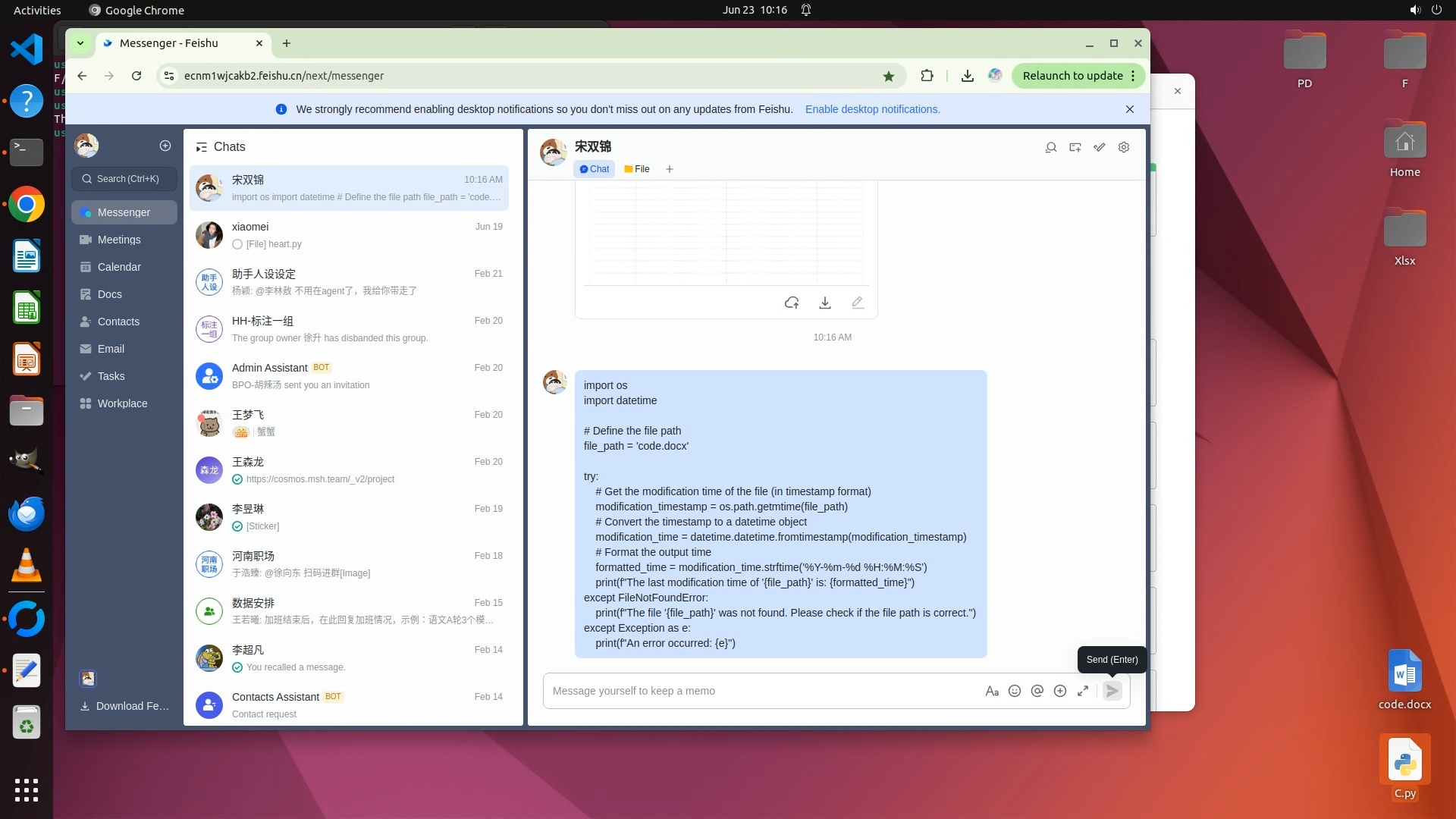Click the mention @ icon
The image size is (1456, 819).
(x=1037, y=691)
